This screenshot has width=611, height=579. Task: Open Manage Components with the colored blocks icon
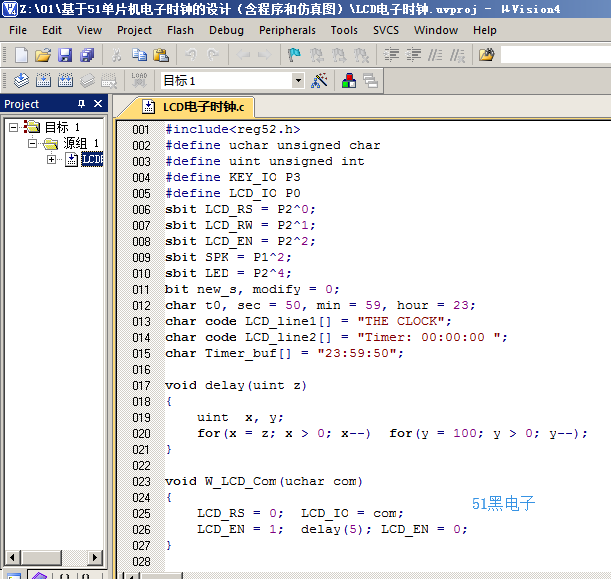click(349, 81)
